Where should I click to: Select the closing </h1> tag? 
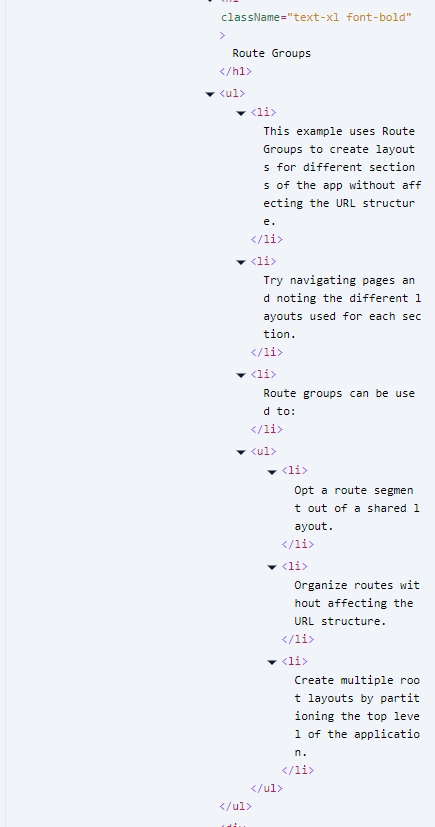click(x=236, y=71)
